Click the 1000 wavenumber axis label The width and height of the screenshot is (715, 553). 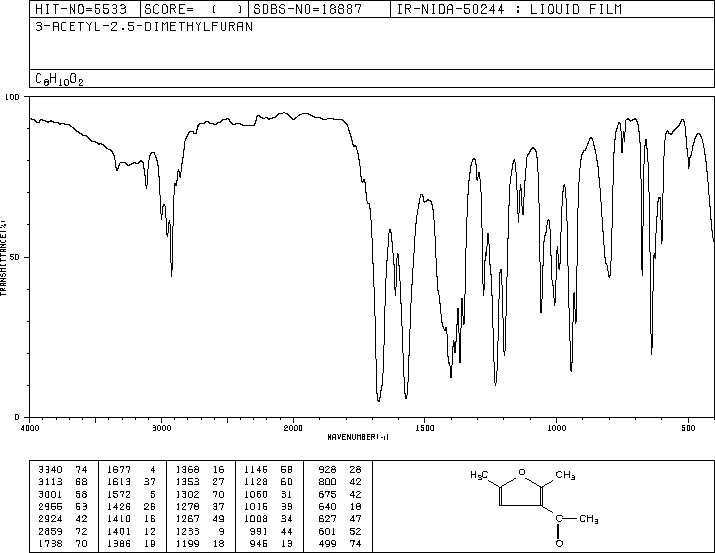tap(556, 428)
